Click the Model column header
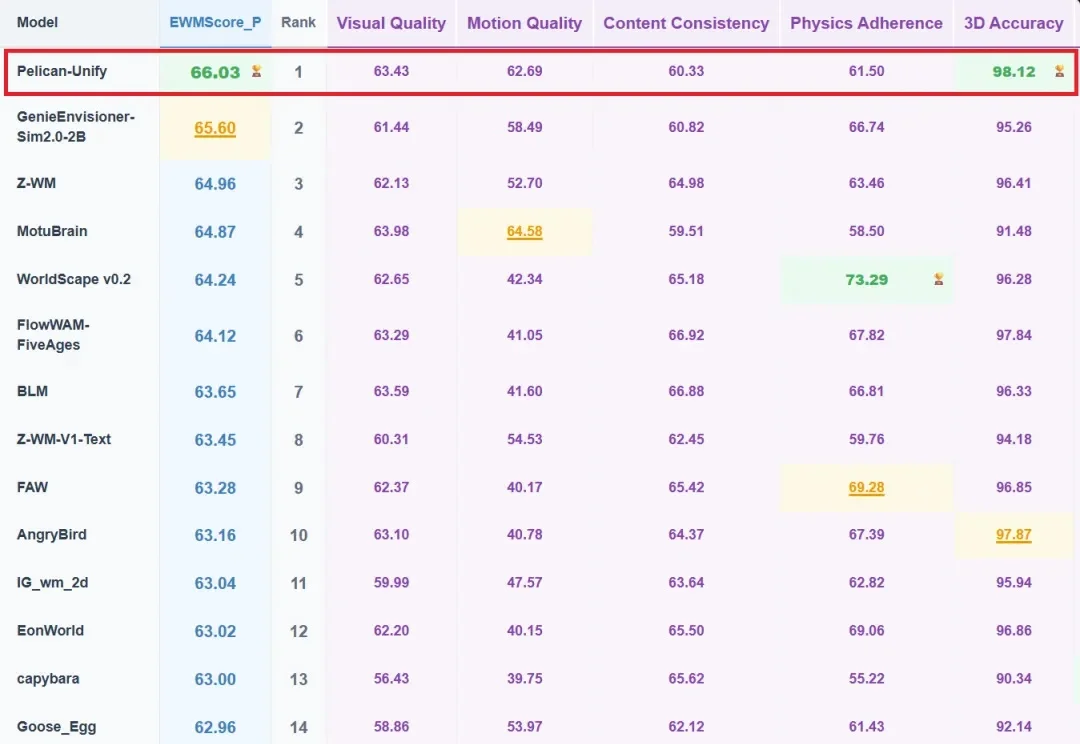1080x744 pixels. click(37, 23)
